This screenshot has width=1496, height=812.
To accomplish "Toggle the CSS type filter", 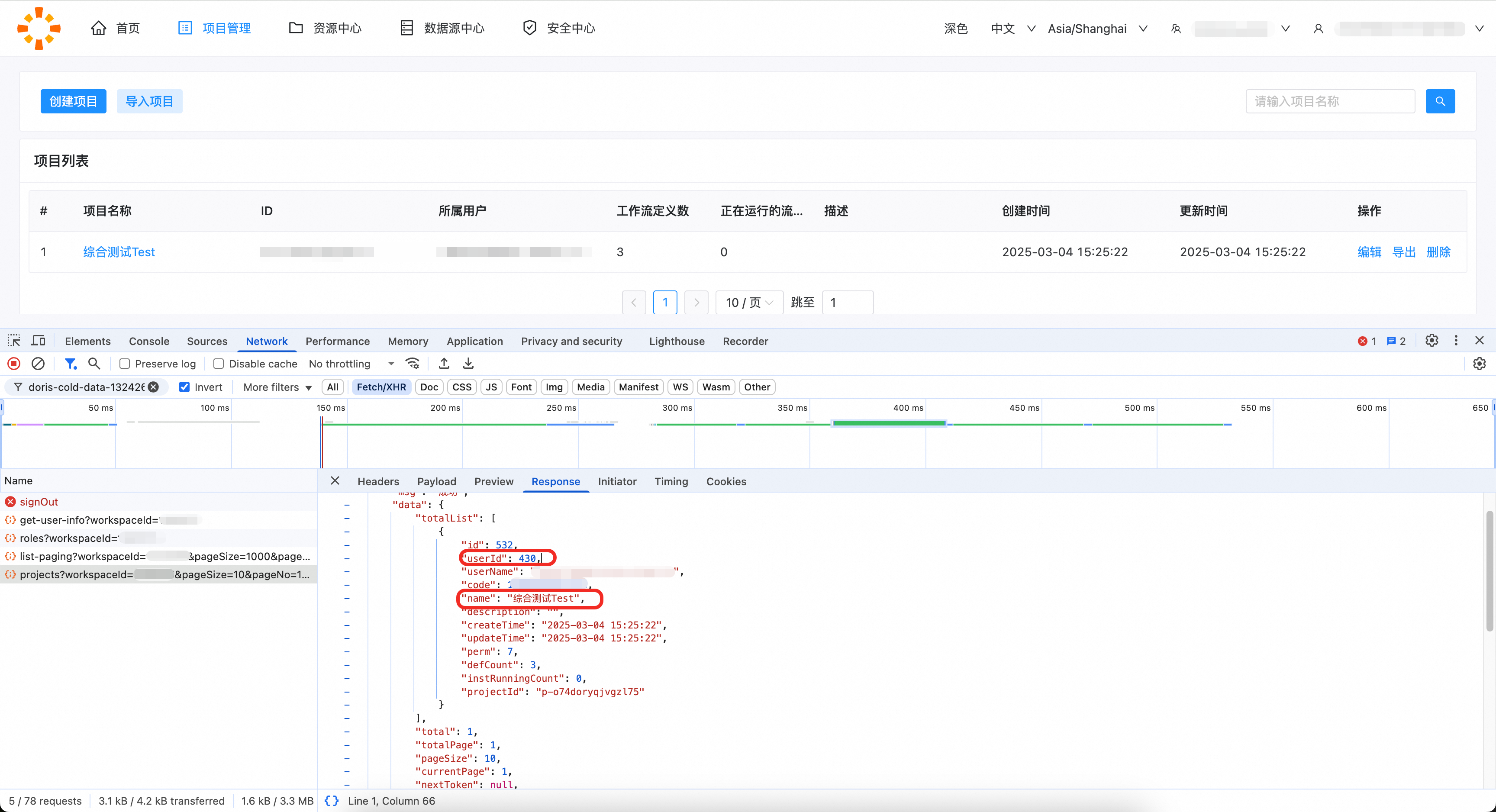I will (x=462, y=387).
